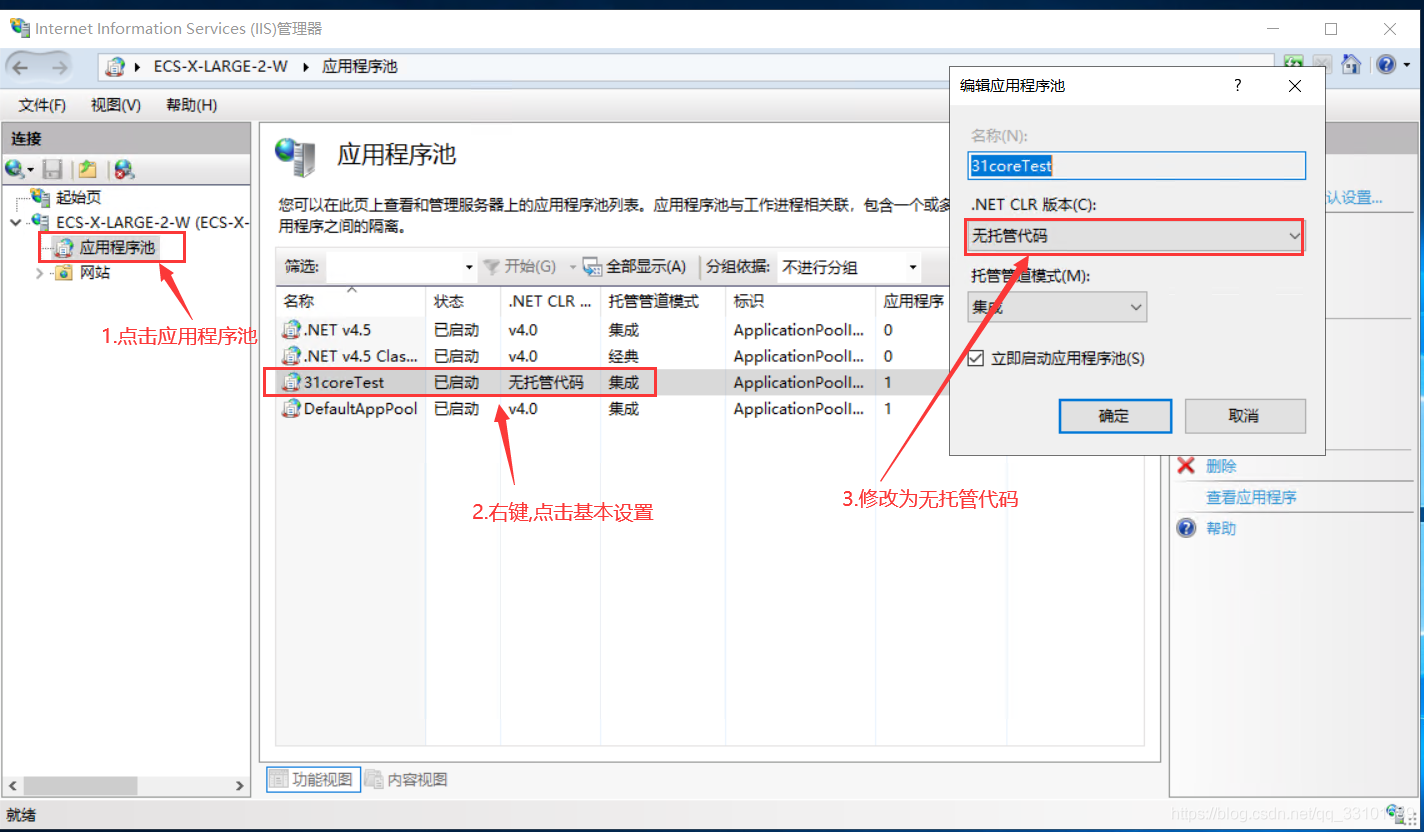Click the 筛选 filter text box
Viewport: 1424px width, 832px height.
pos(394,267)
